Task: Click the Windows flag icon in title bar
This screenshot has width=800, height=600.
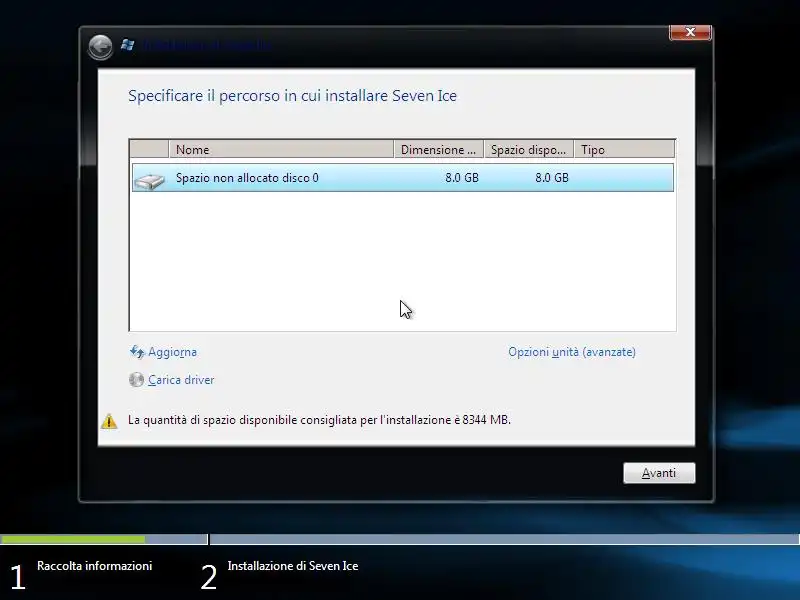Action: pyautogui.click(x=128, y=45)
